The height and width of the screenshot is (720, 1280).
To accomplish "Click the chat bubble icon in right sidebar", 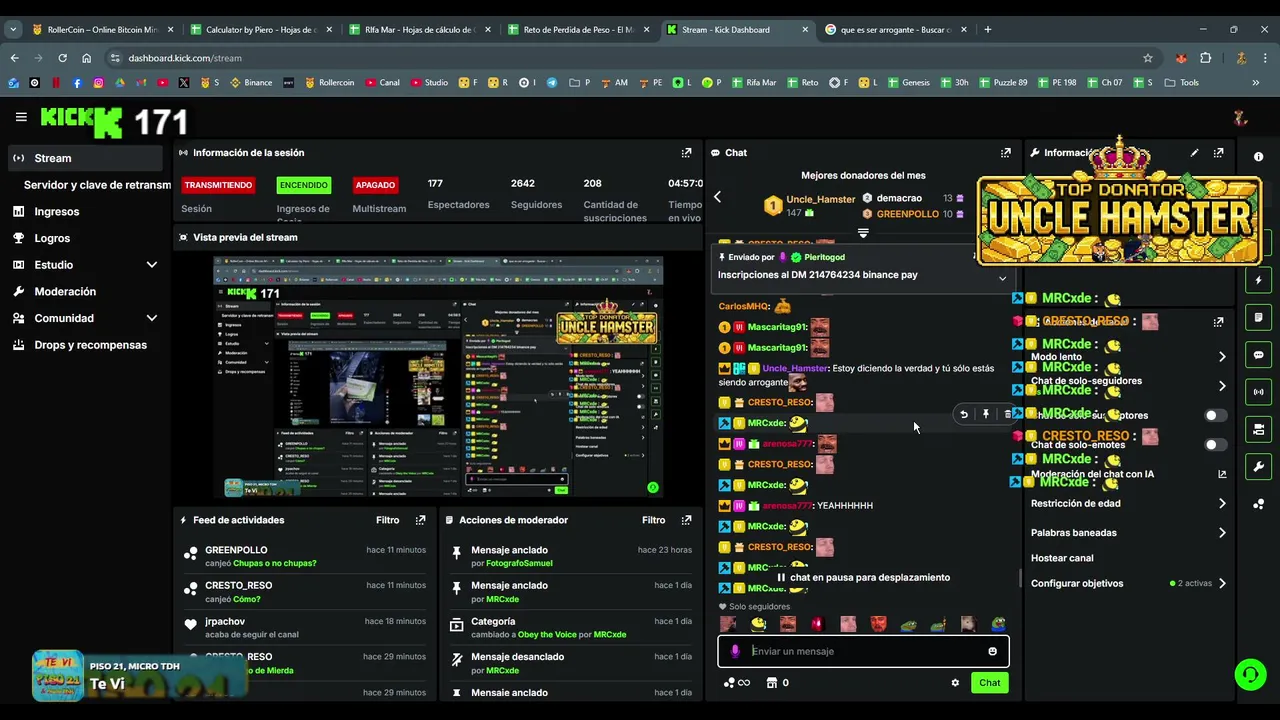I will (1258, 355).
